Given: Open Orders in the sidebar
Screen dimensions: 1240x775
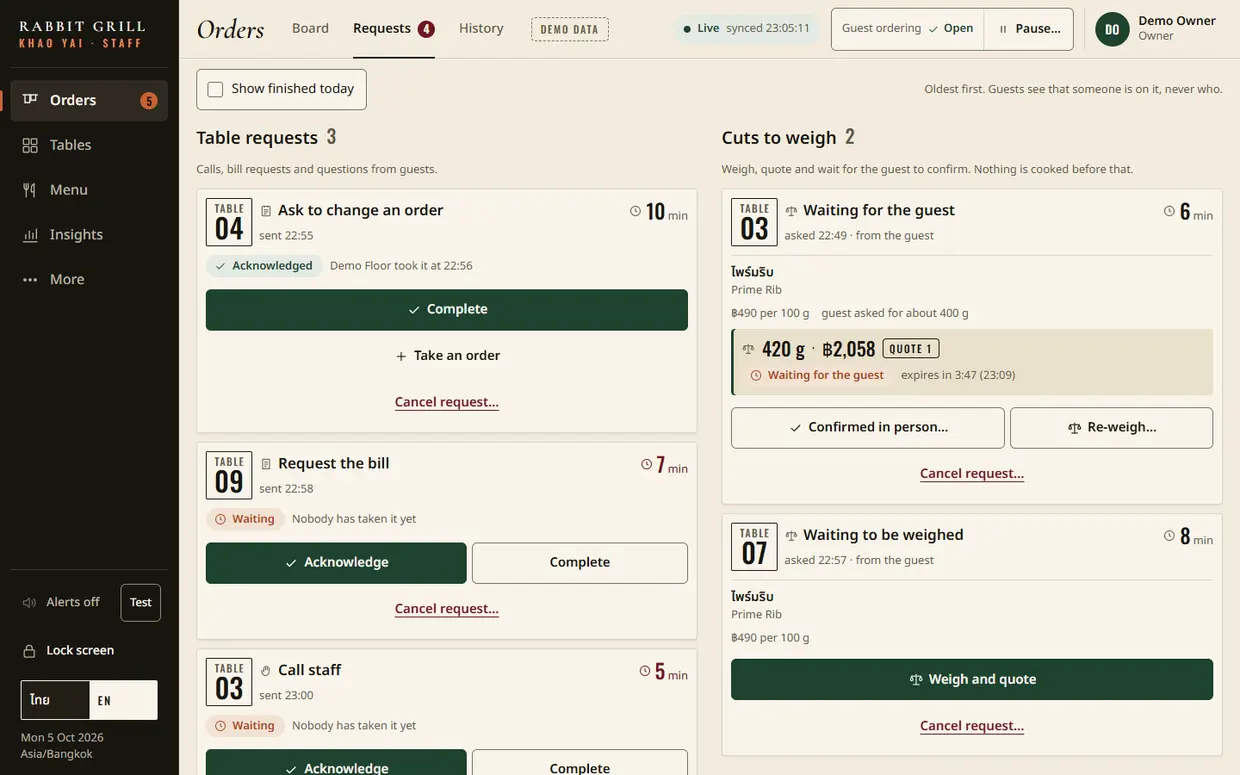Looking at the screenshot, I should click(x=89, y=100).
